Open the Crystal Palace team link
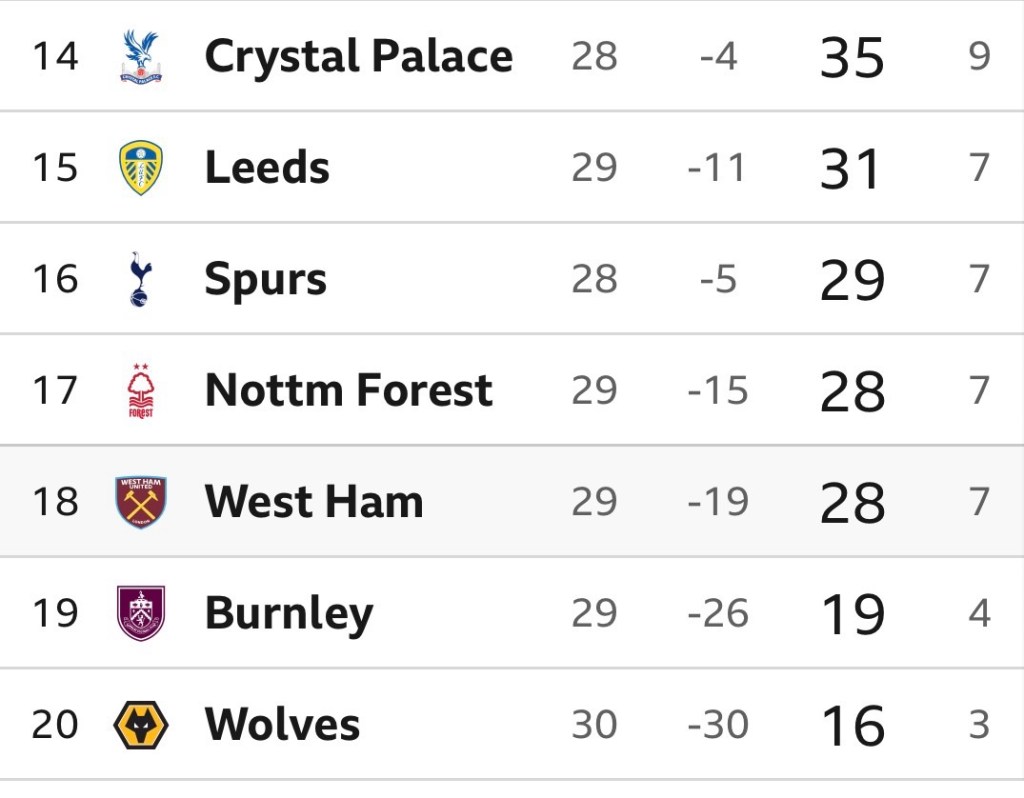Viewport: 1024px width, 798px height. pos(358,56)
